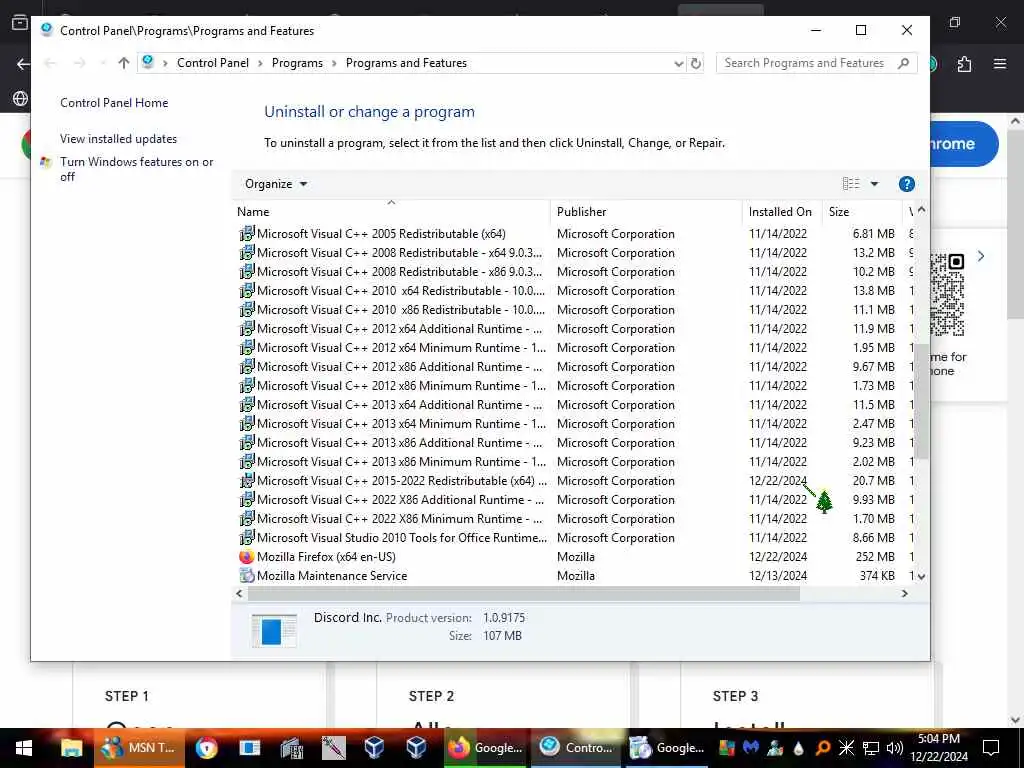Click the search magnifier in Programs and Features
The height and width of the screenshot is (768, 1024).
(x=904, y=63)
